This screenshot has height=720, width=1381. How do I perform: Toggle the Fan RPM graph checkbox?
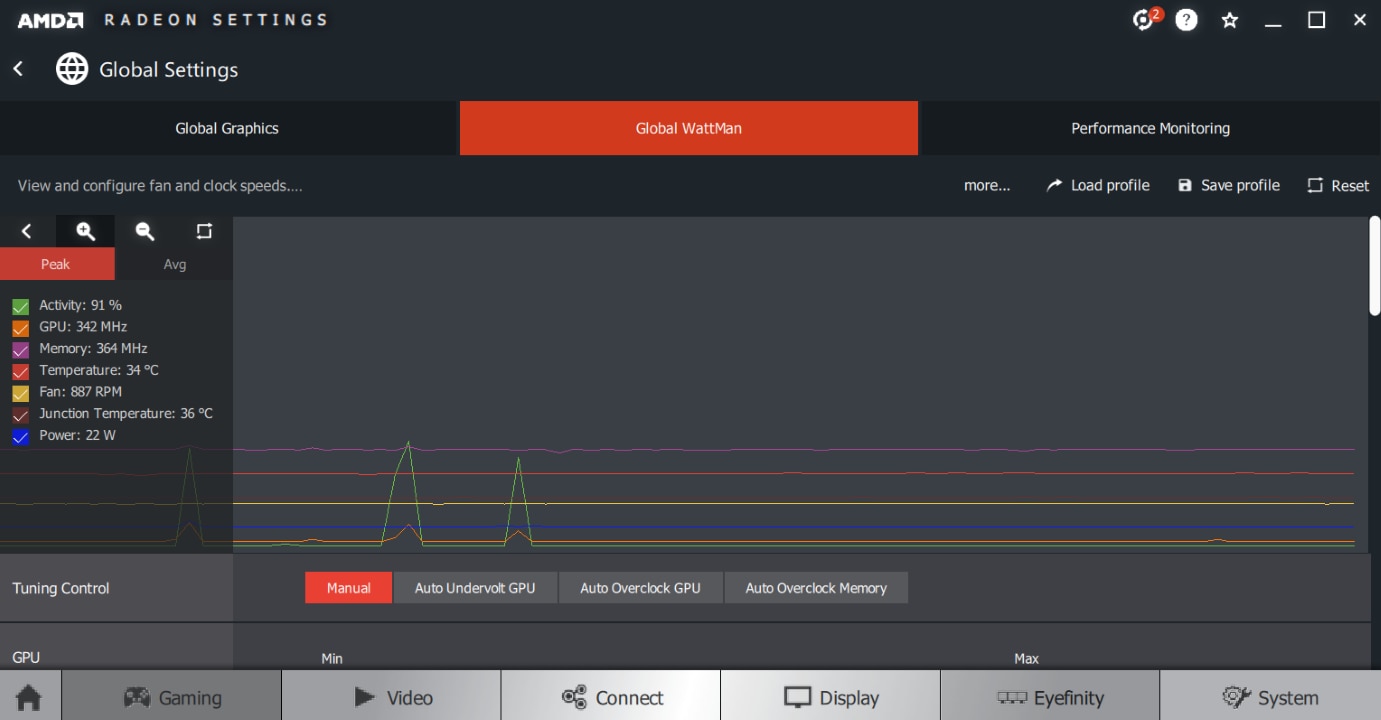click(21, 393)
